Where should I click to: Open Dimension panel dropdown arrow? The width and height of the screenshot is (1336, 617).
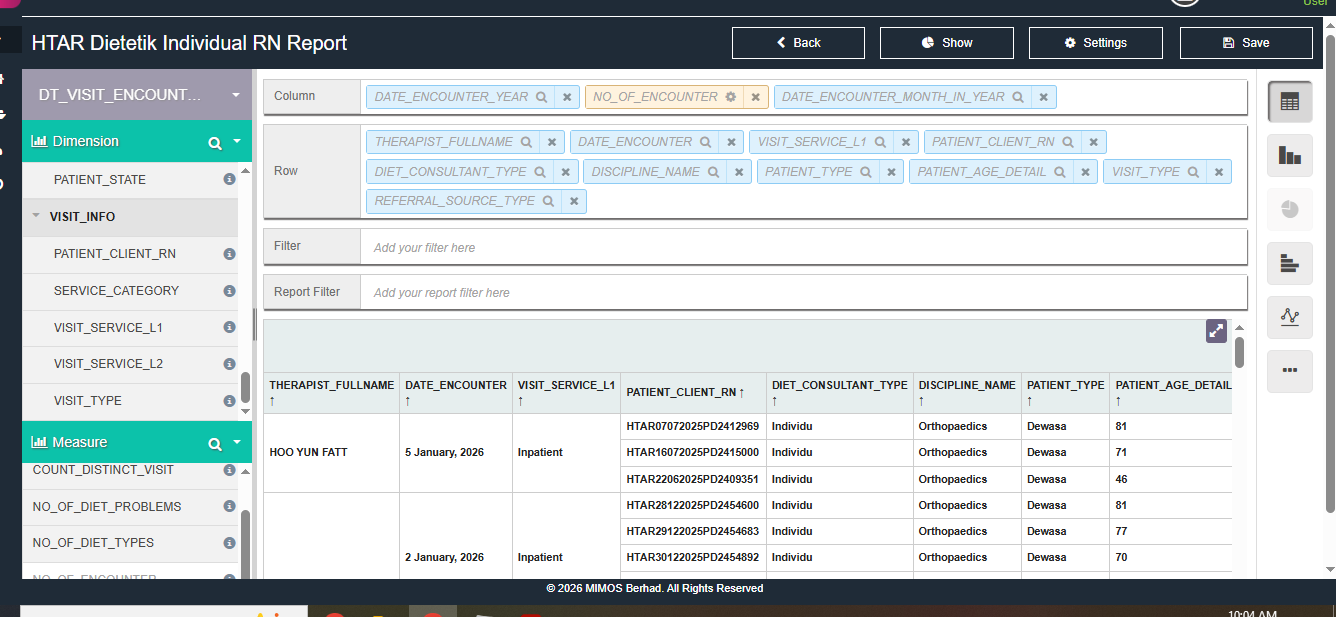click(237, 142)
